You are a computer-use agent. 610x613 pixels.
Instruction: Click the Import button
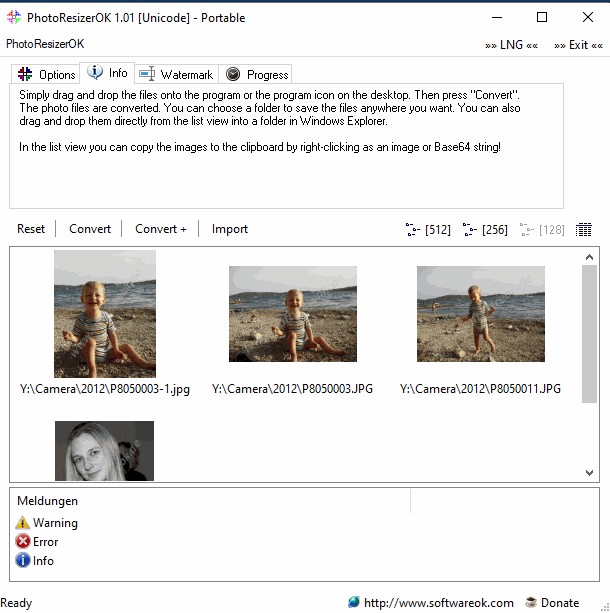point(230,229)
